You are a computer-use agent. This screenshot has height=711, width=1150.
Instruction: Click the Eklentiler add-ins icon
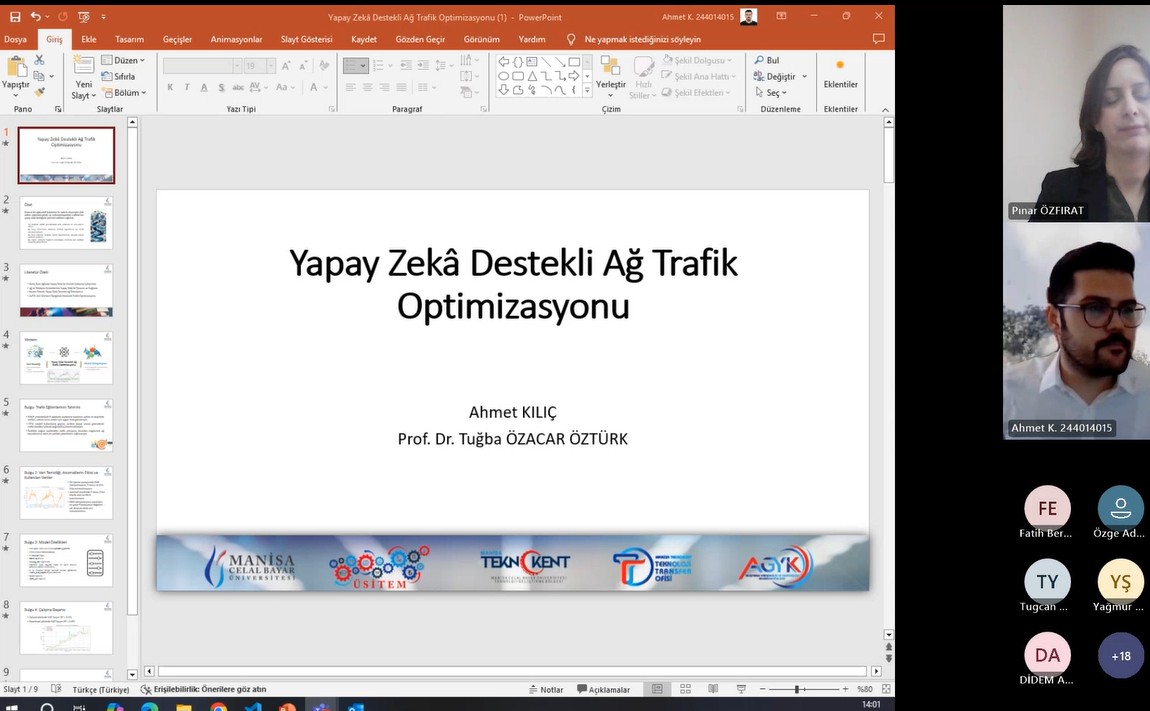pyautogui.click(x=840, y=72)
